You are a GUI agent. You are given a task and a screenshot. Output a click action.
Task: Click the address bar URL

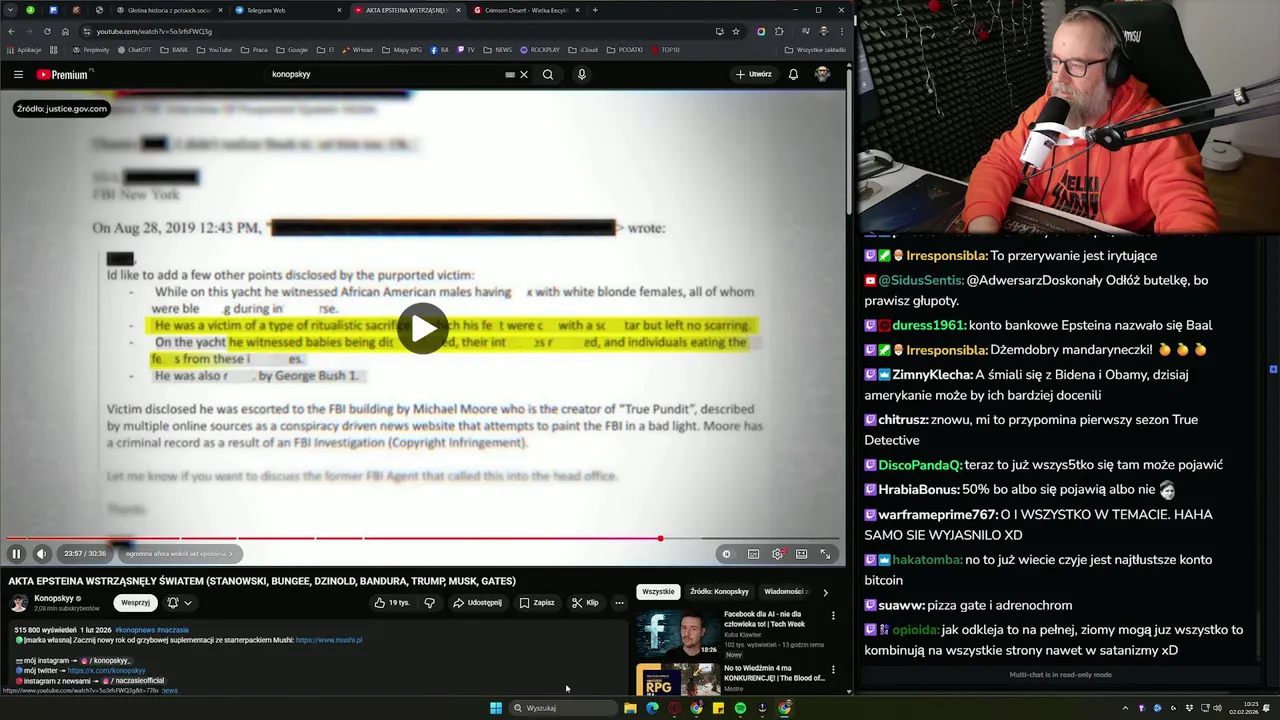point(155,31)
